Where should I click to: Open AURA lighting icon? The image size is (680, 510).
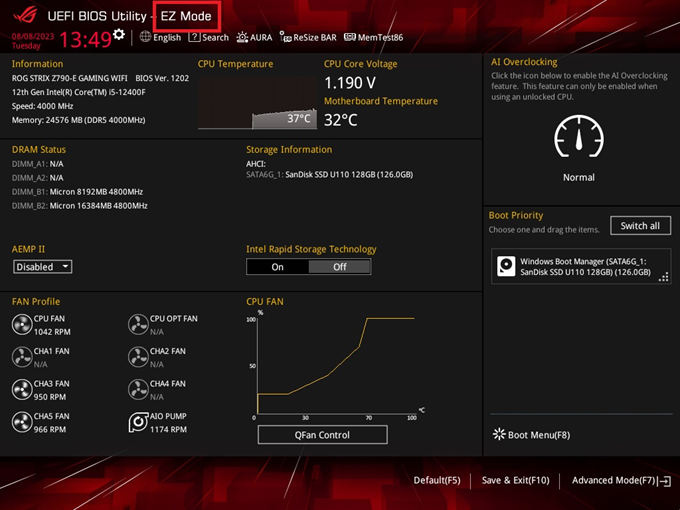coord(242,37)
